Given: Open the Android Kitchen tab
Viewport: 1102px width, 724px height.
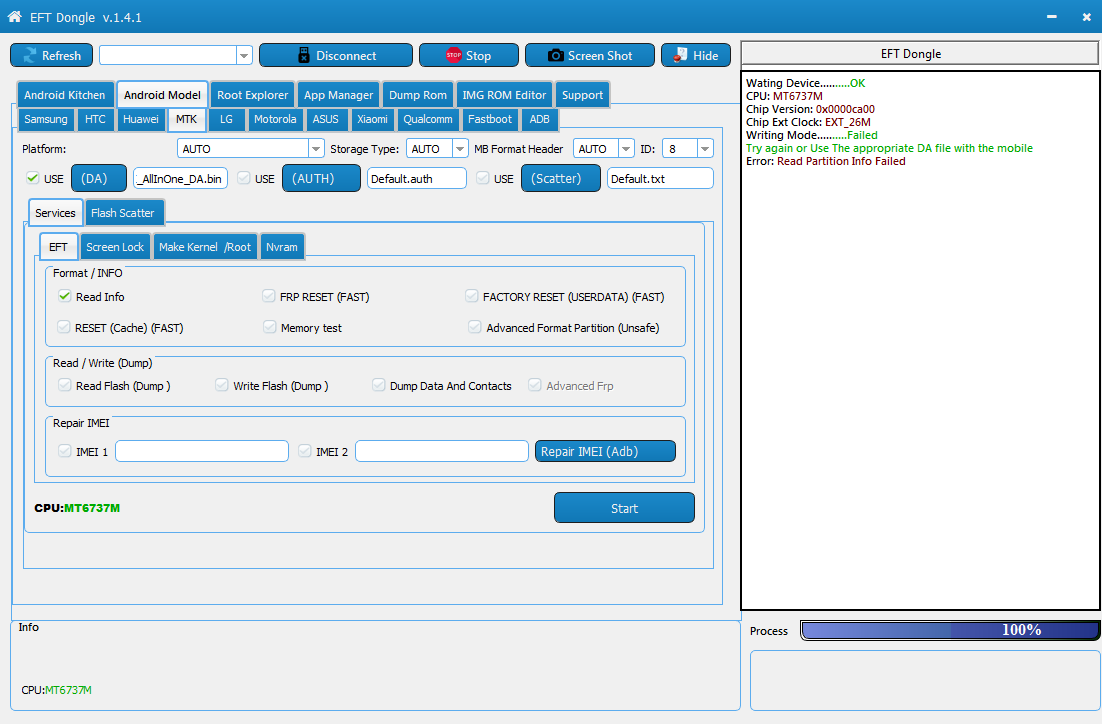Looking at the screenshot, I should 65,95.
